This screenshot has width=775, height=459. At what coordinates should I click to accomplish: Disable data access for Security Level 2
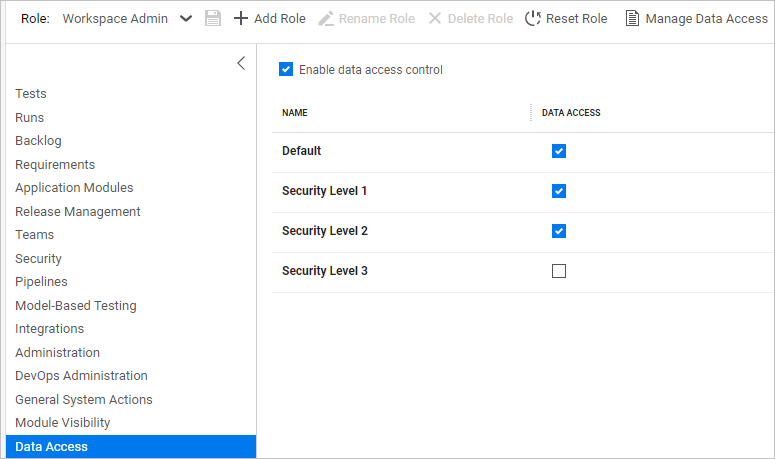[x=559, y=231]
